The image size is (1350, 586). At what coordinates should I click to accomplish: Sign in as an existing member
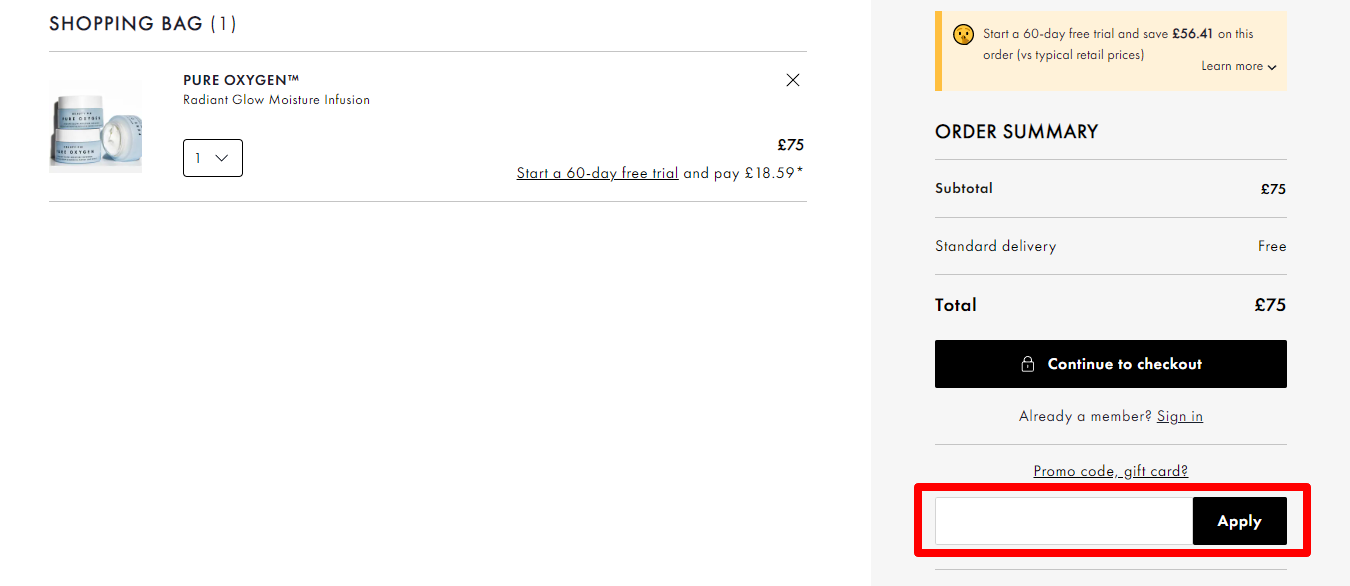pyautogui.click(x=1179, y=416)
